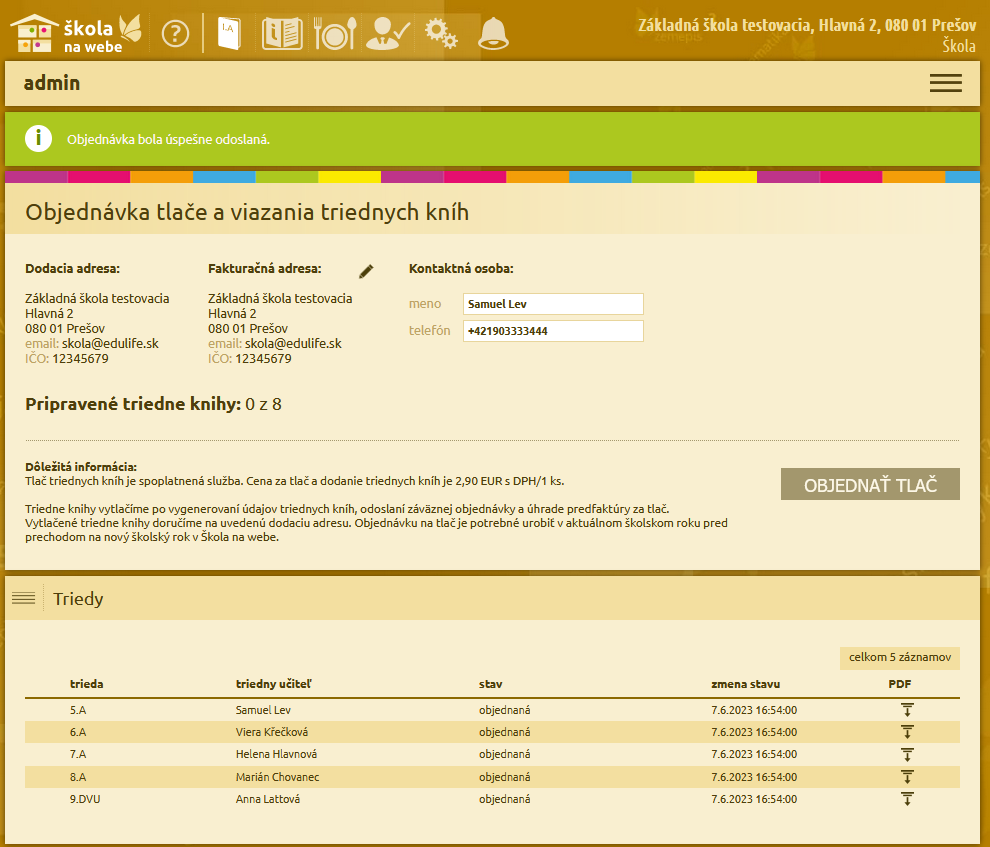This screenshot has width=990, height=847.
Task: Sort by the stav column header
Action: click(491, 684)
